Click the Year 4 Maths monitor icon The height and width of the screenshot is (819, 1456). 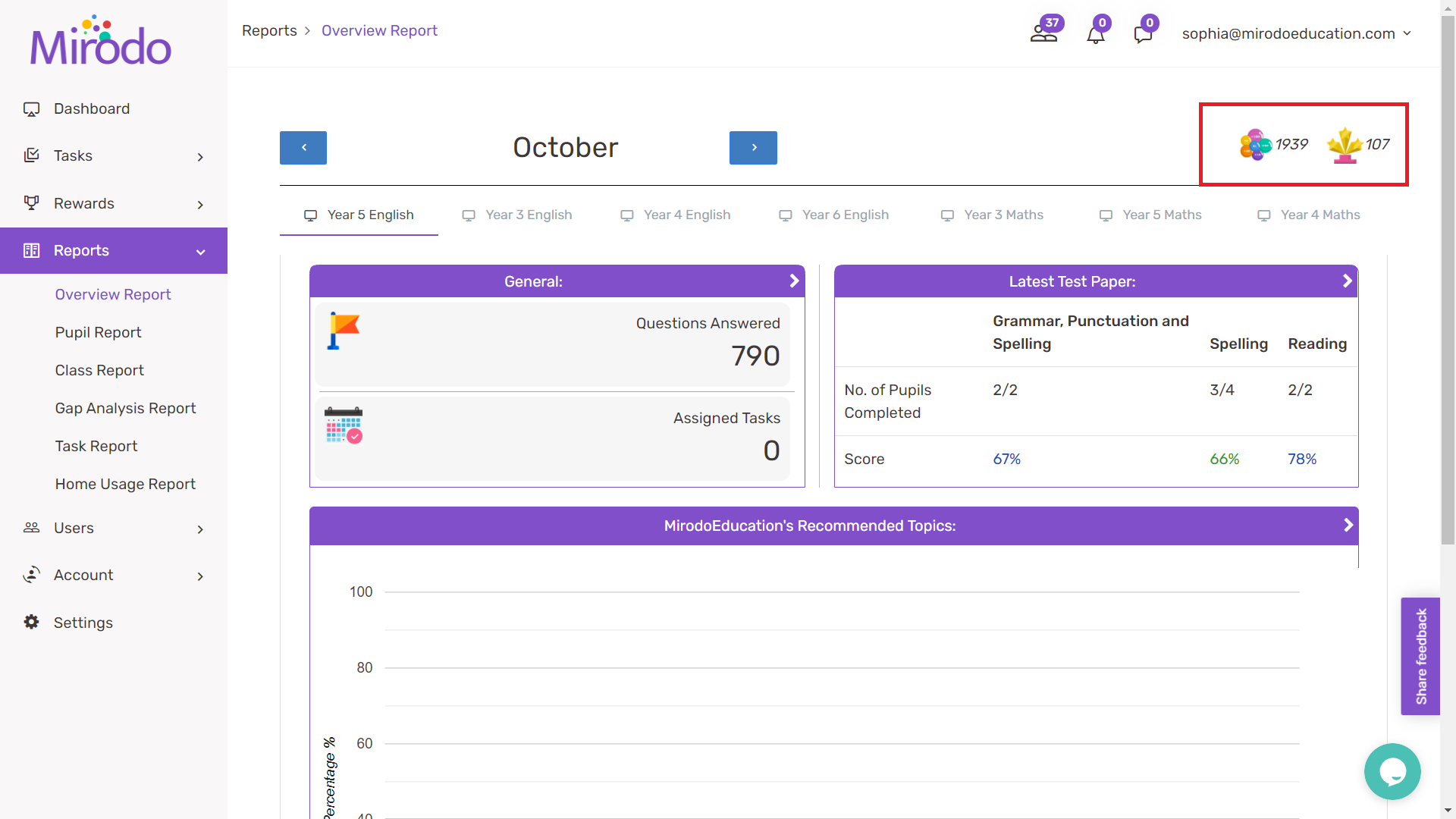[x=1264, y=215]
